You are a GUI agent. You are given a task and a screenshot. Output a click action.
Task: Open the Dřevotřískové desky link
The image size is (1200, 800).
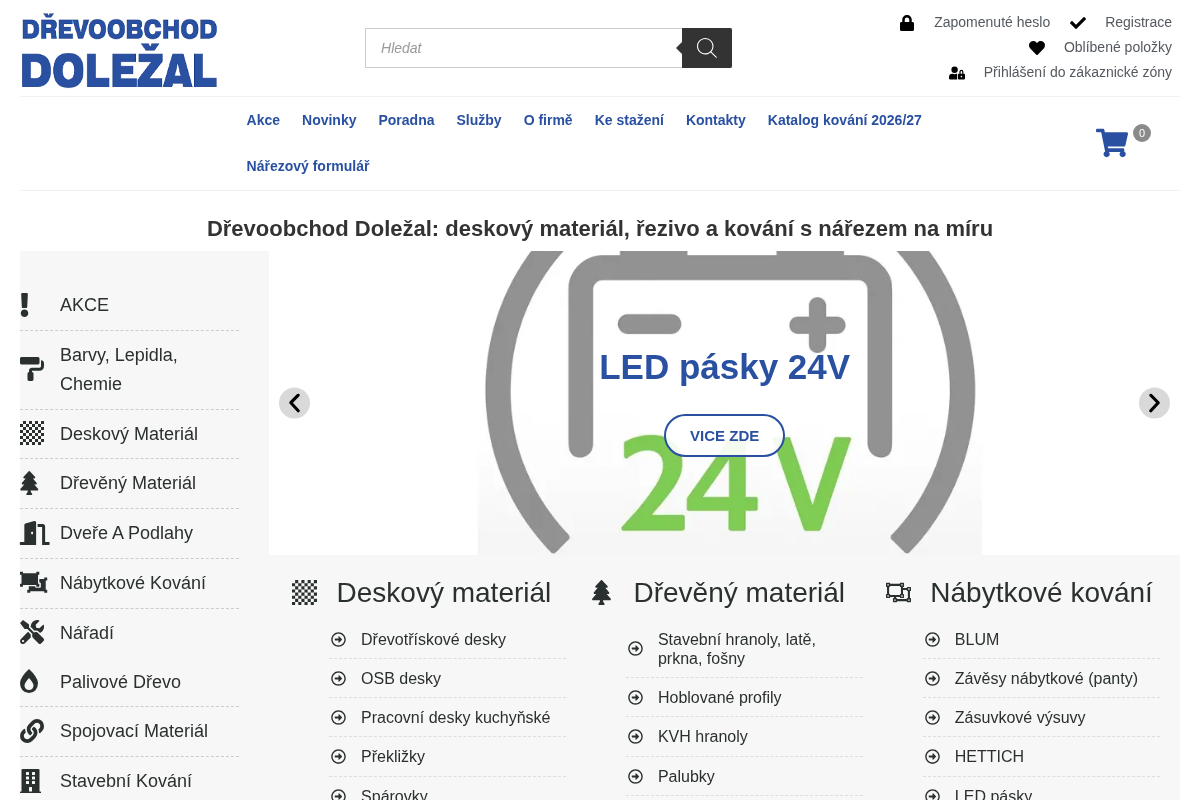(x=433, y=640)
